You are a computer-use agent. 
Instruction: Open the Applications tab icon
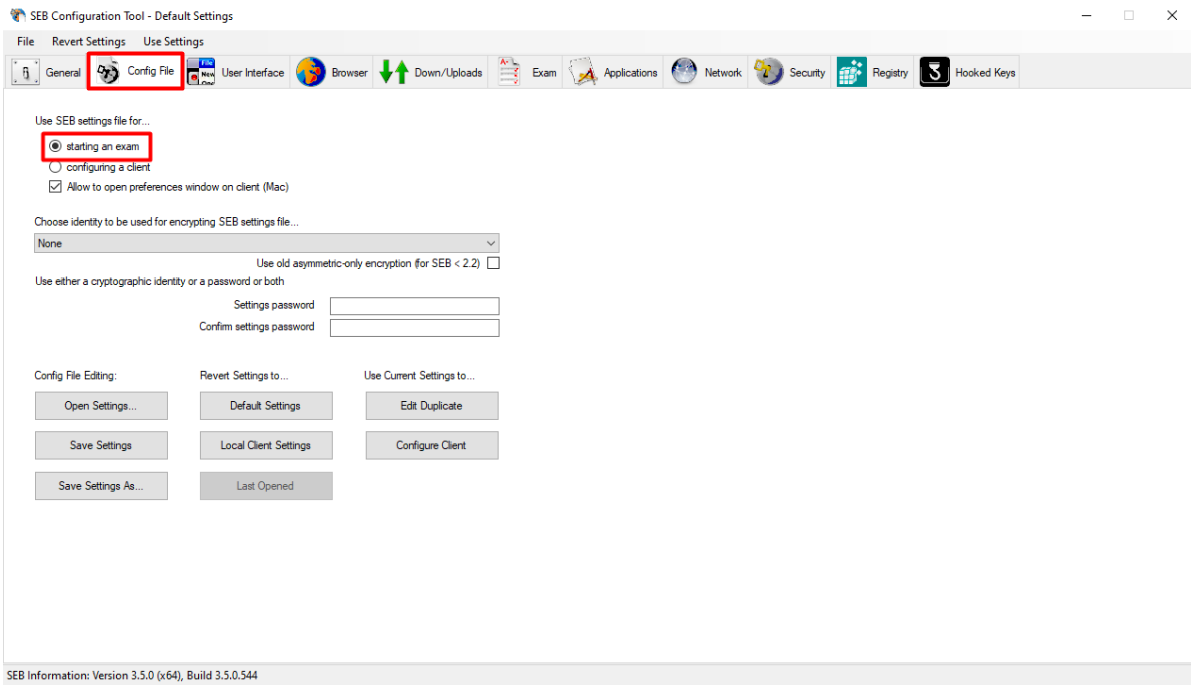pos(583,73)
